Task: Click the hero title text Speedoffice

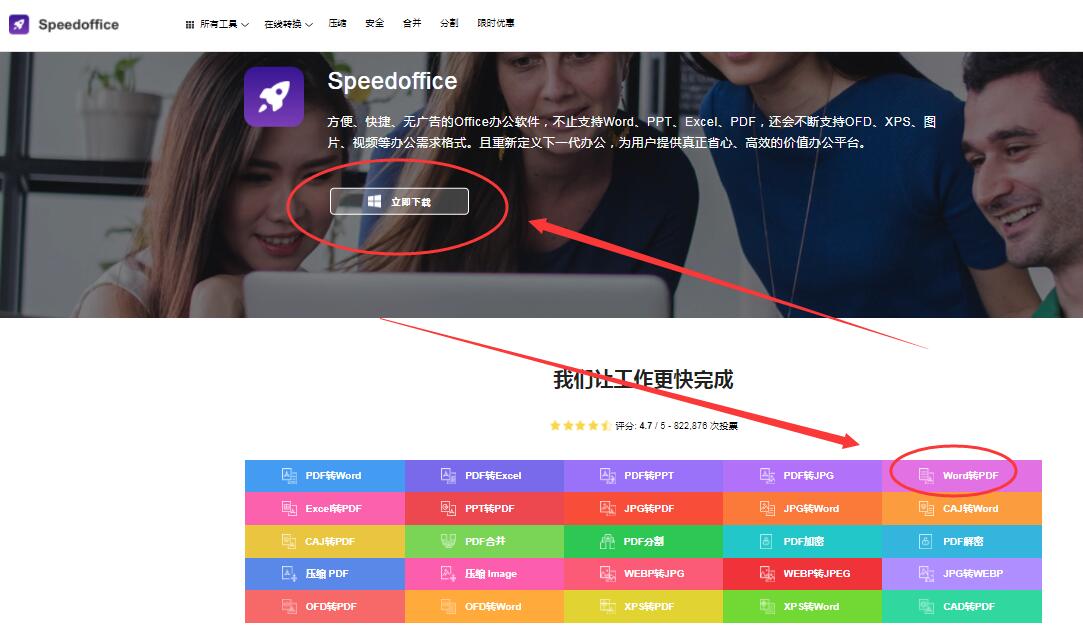Action: coord(392,81)
